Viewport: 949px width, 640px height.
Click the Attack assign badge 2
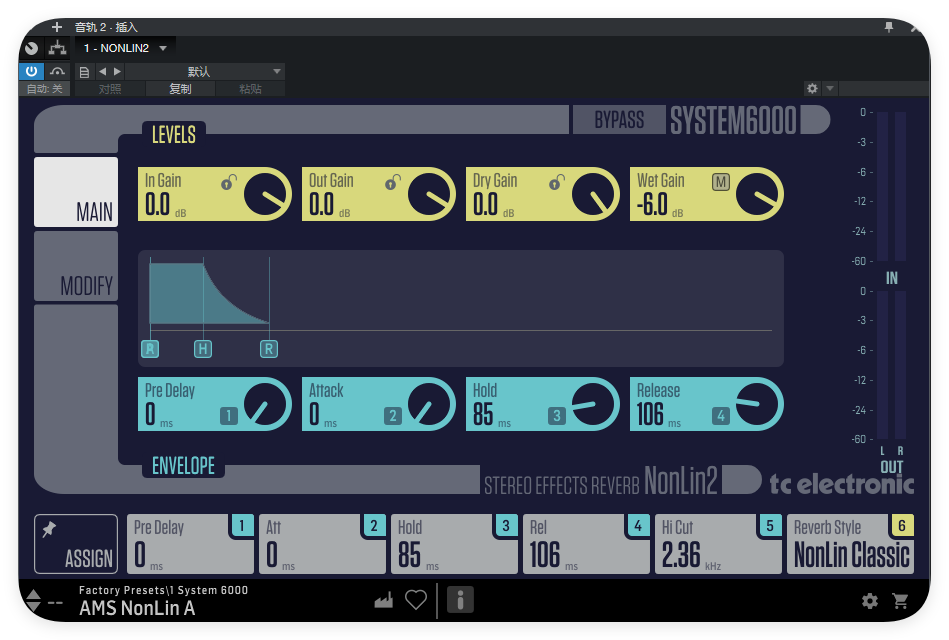(x=393, y=416)
